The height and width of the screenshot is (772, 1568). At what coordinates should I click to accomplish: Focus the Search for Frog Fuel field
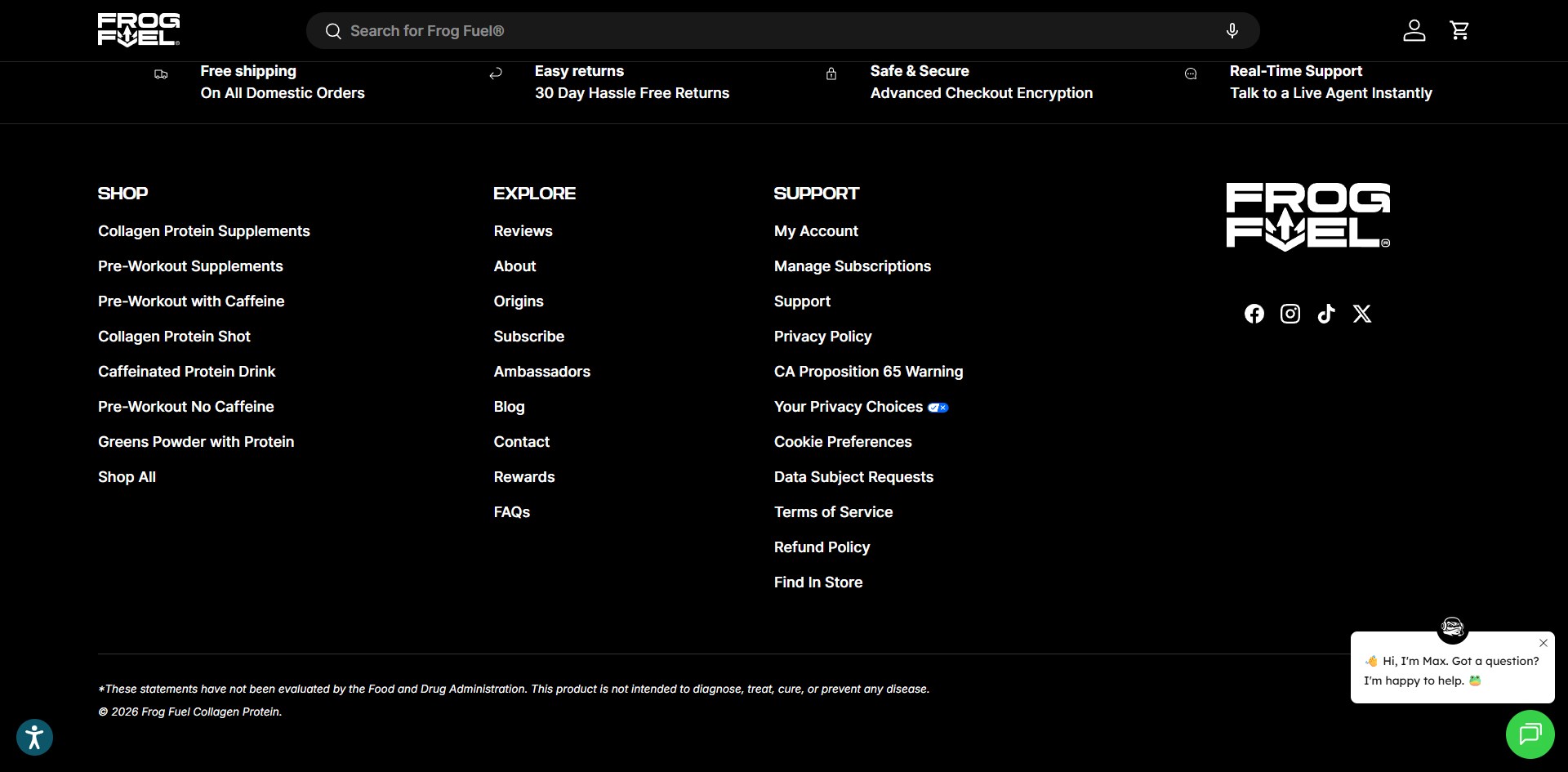(x=782, y=31)
